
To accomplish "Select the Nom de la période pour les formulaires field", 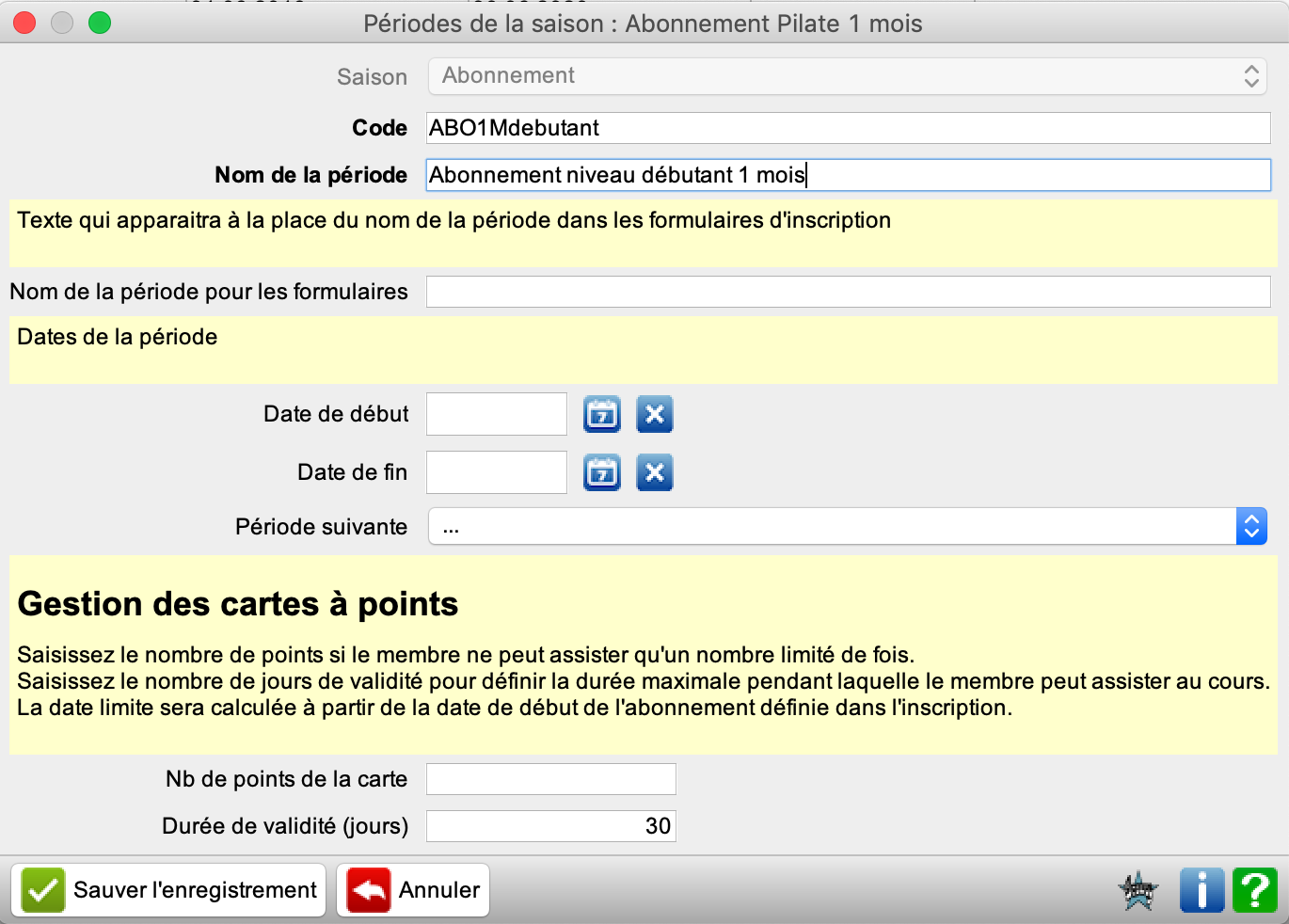I will (847, 292).
